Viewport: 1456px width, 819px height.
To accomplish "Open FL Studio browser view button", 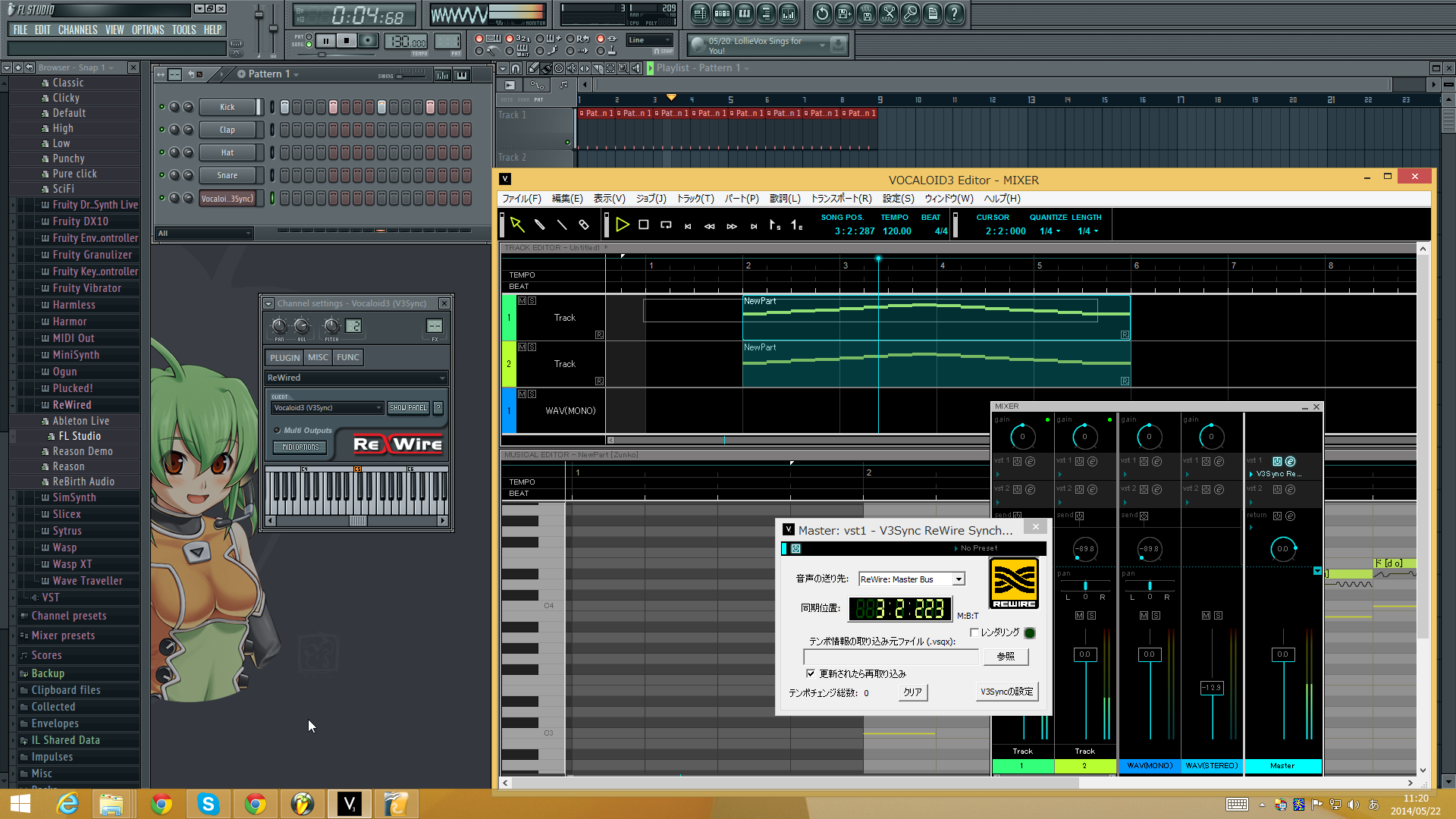I will pos(766,14).
